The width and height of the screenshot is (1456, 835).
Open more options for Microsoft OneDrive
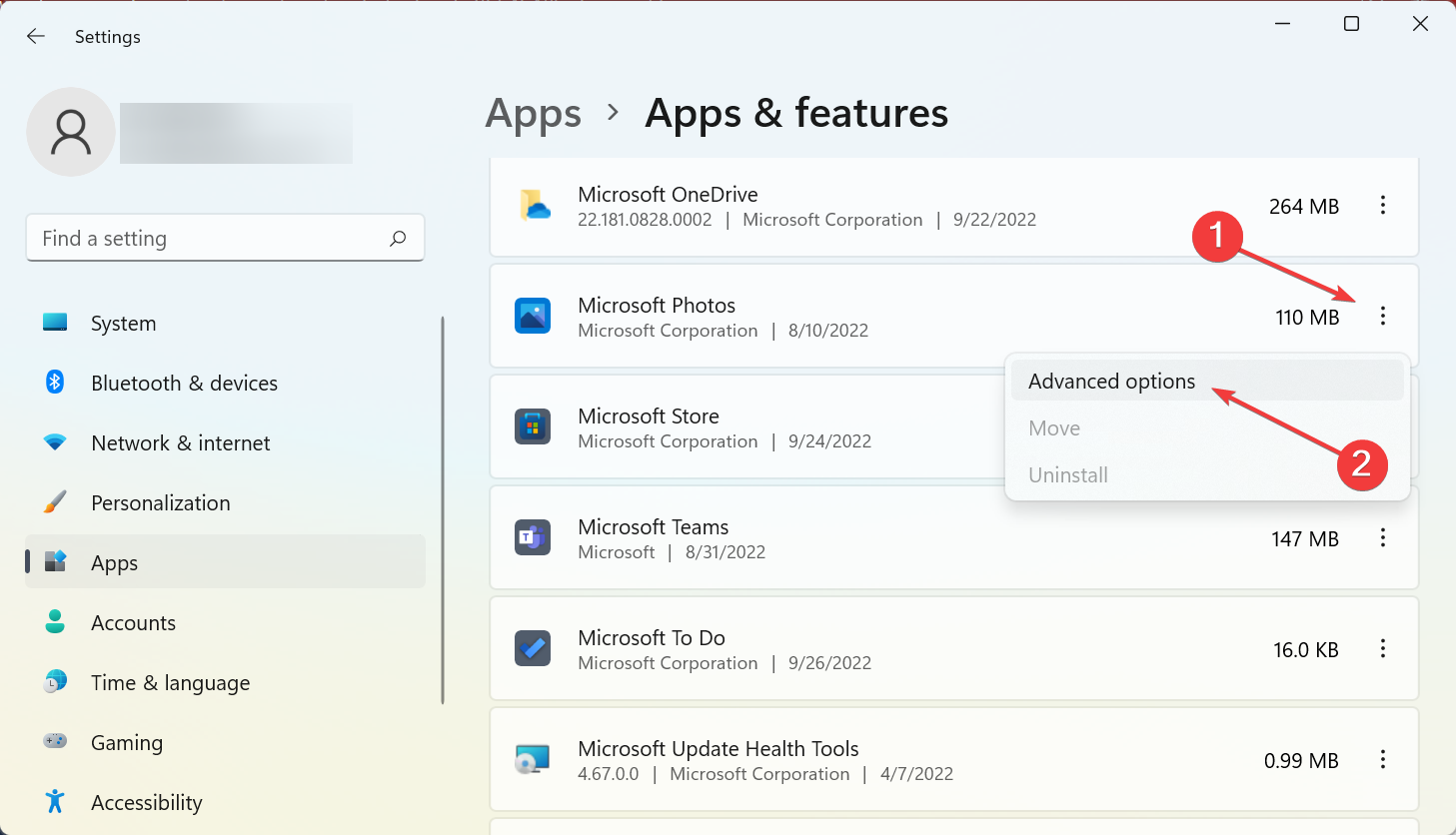click(1383, 206)
